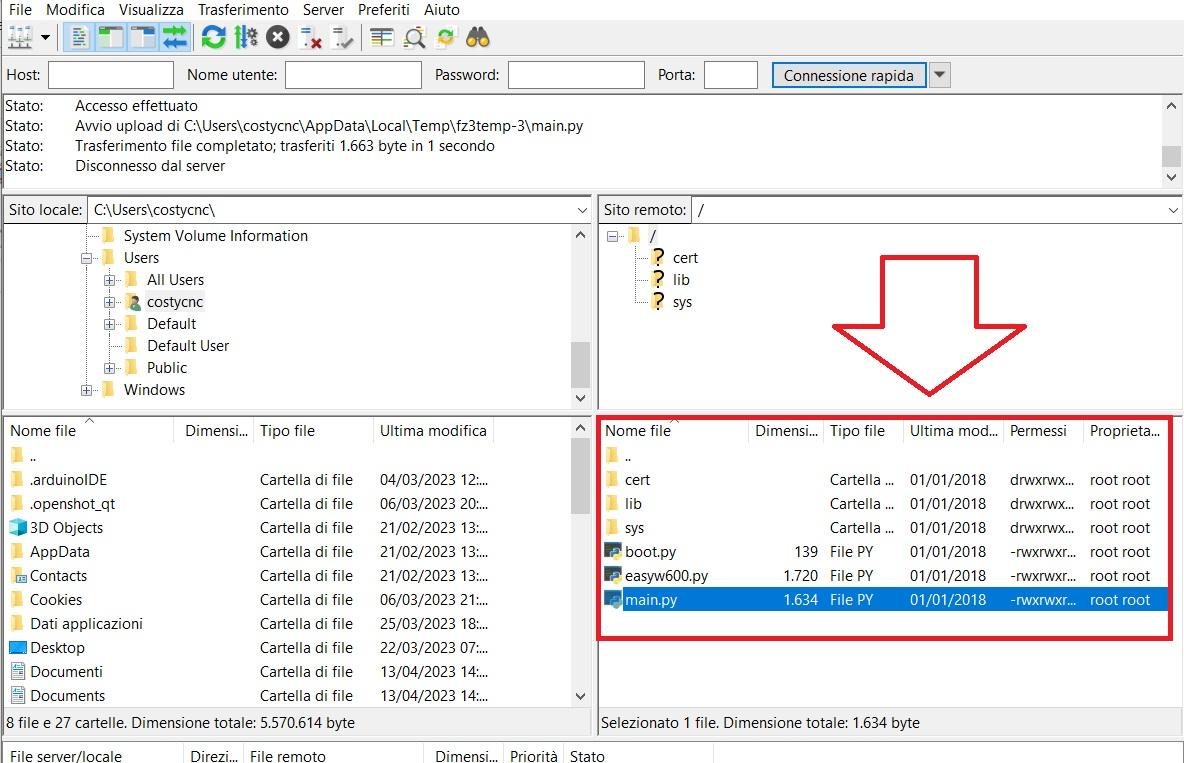Select the remote cert folder icon in file list
The height and width of the screenshot is (763, 1184).
pyautogui.click(x=612, y=480)
